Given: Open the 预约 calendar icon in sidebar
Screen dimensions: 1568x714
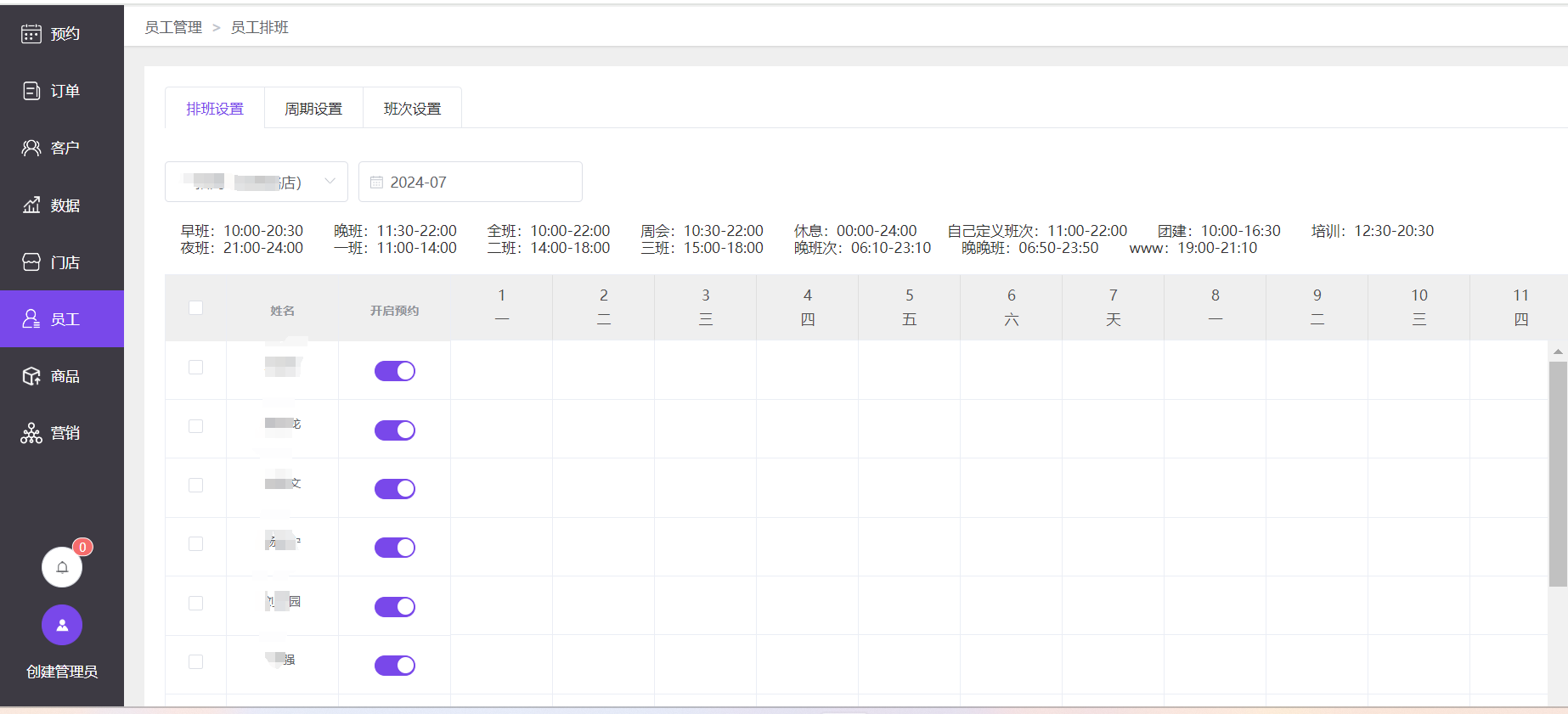Looking at the screenshot, I should (x=31, y=34).
